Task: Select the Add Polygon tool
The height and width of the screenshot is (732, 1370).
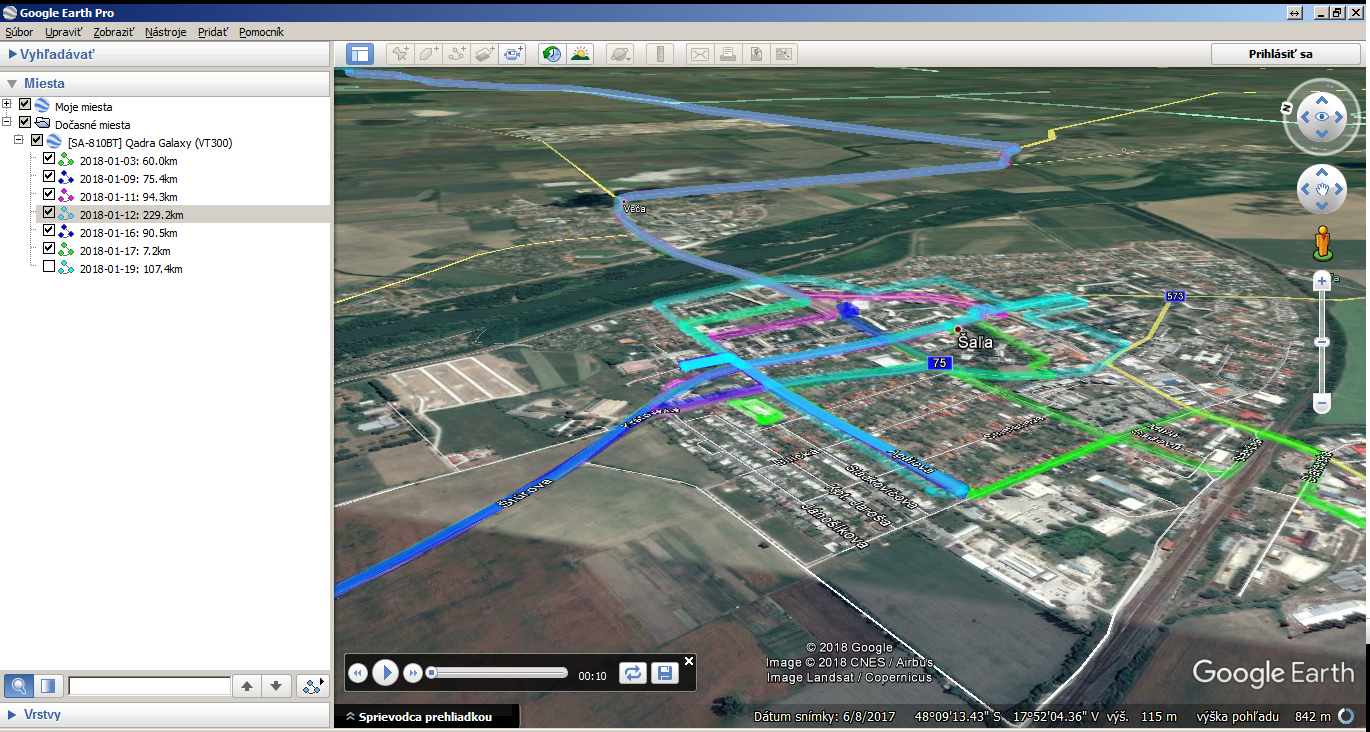Action: [429, 54]
